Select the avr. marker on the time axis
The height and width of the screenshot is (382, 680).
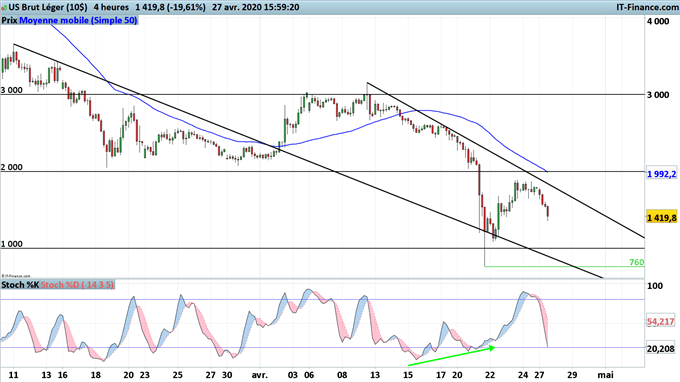[x=259, y=375]
